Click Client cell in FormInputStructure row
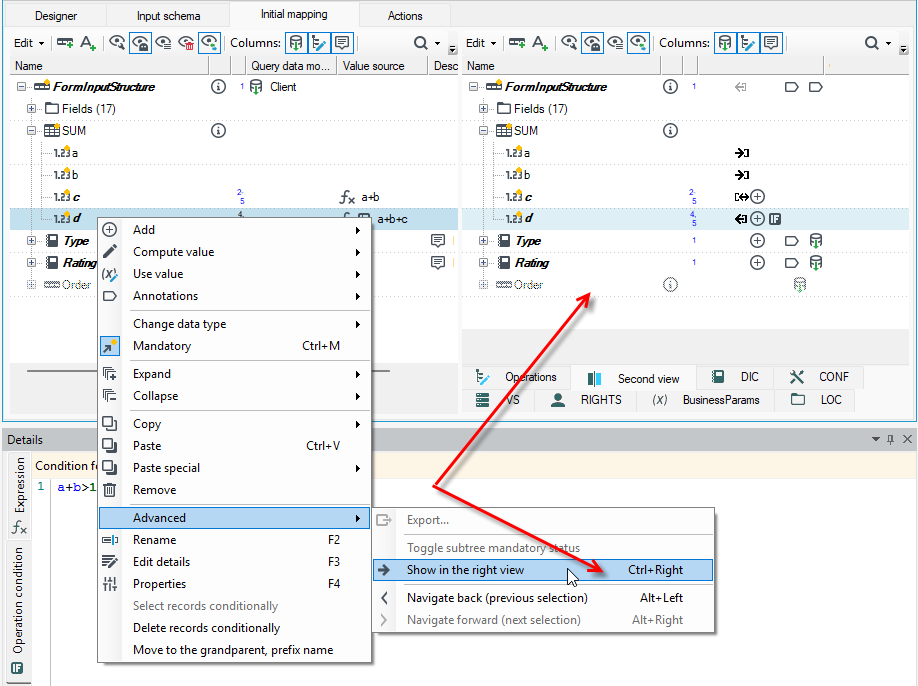 click(283, 87)
